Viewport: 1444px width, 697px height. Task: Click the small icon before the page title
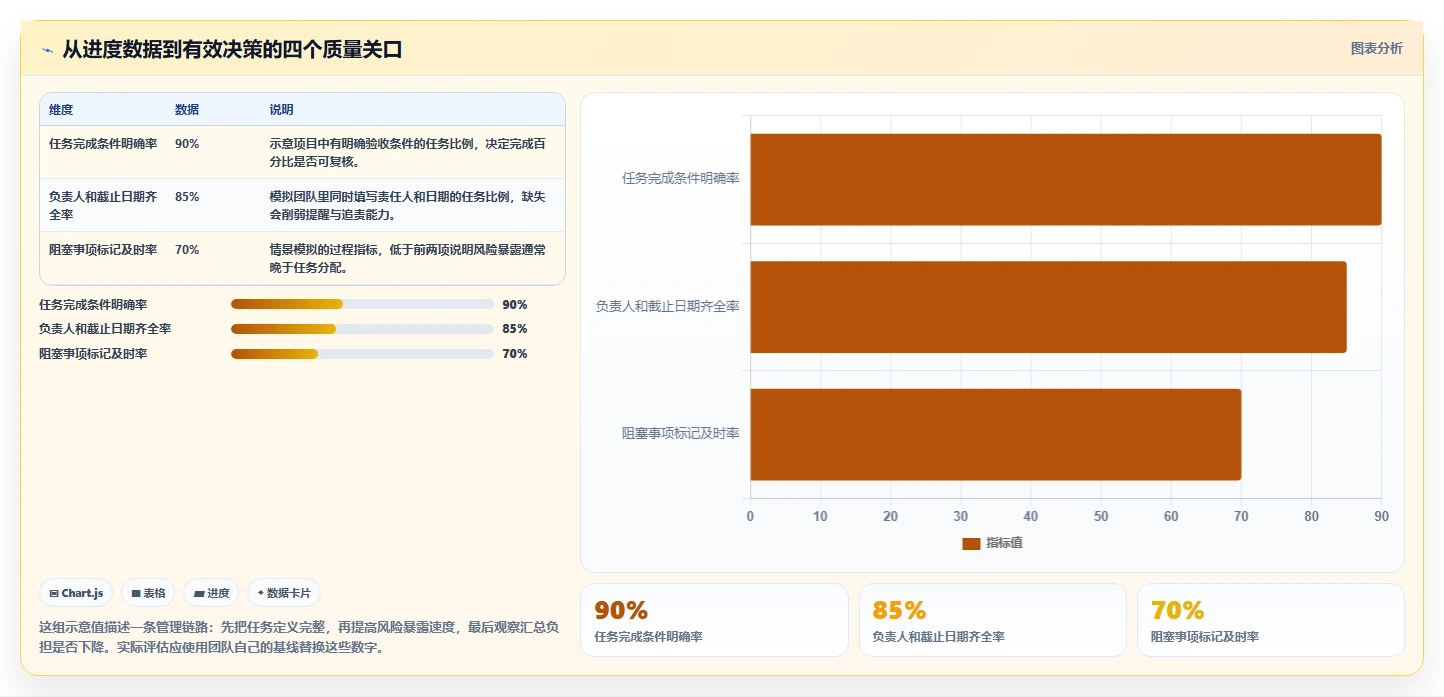(47, 50)
